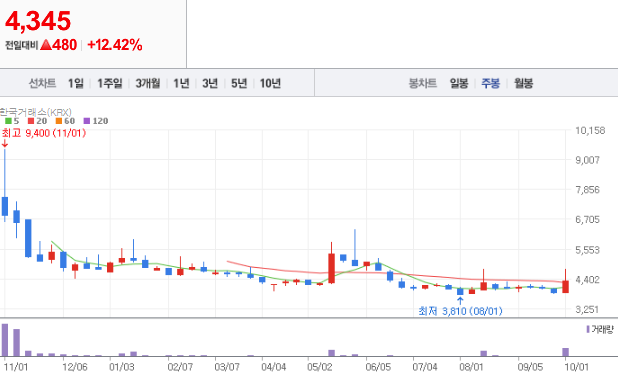
Task: Click the 06/05 date axis label
Action: 378,367
